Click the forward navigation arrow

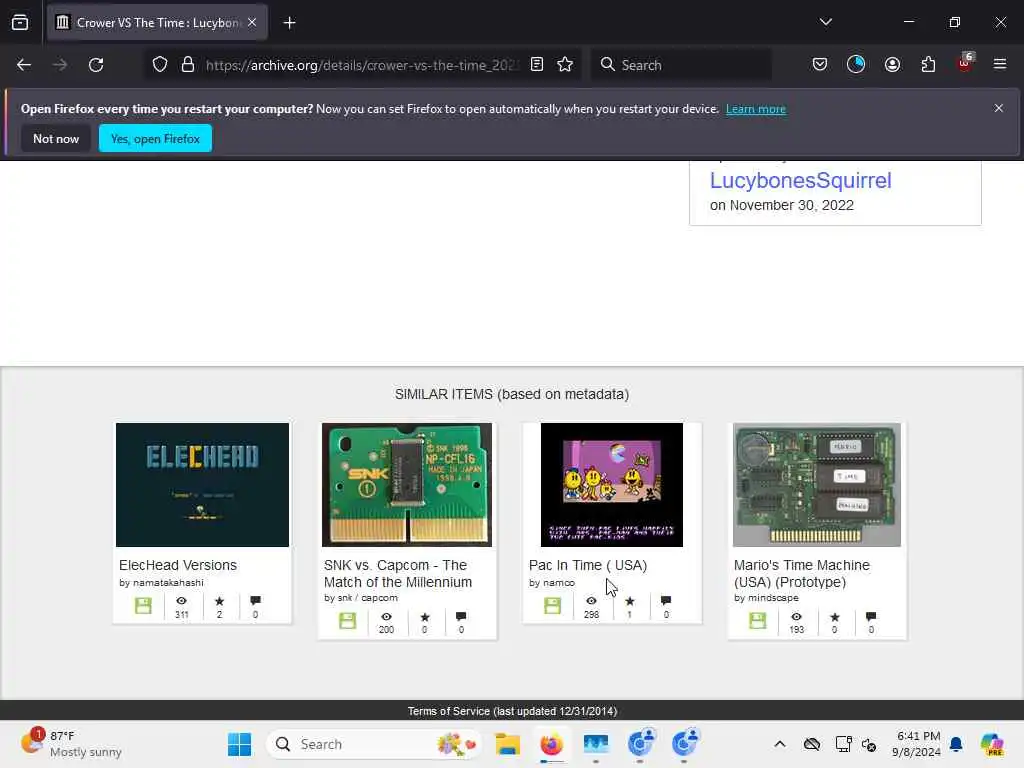[x=60, y=65]
